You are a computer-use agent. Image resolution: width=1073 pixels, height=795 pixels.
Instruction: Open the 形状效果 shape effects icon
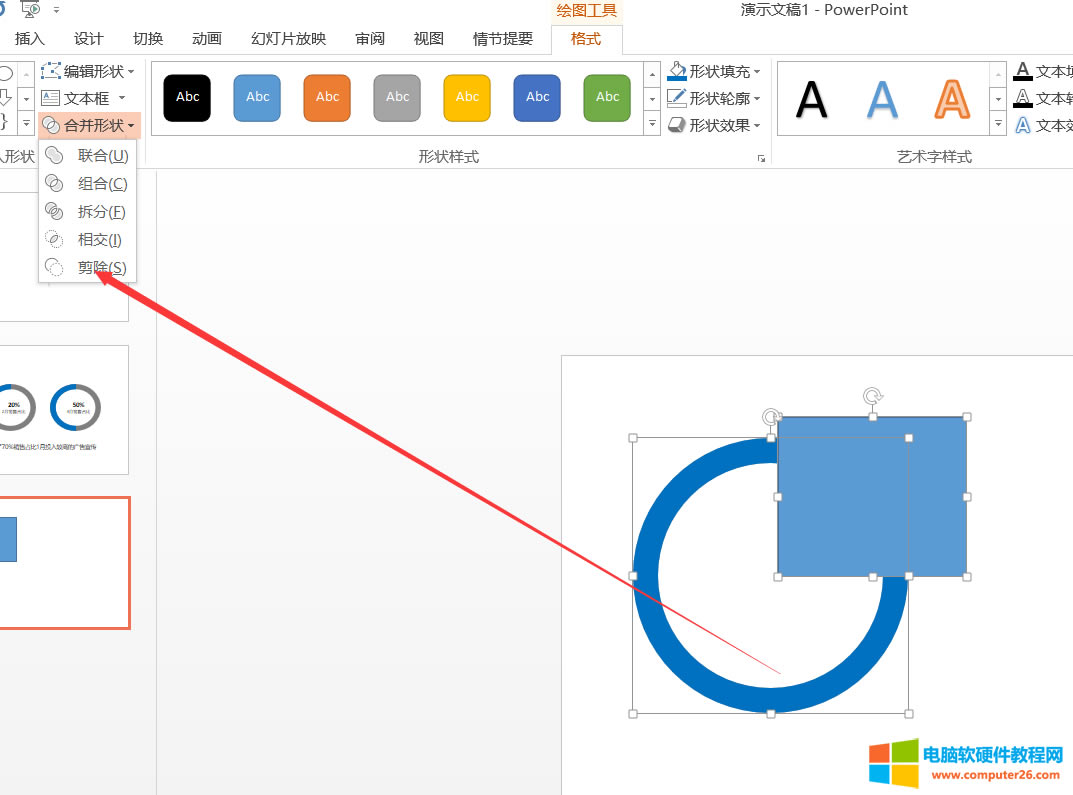coord(676,124)
